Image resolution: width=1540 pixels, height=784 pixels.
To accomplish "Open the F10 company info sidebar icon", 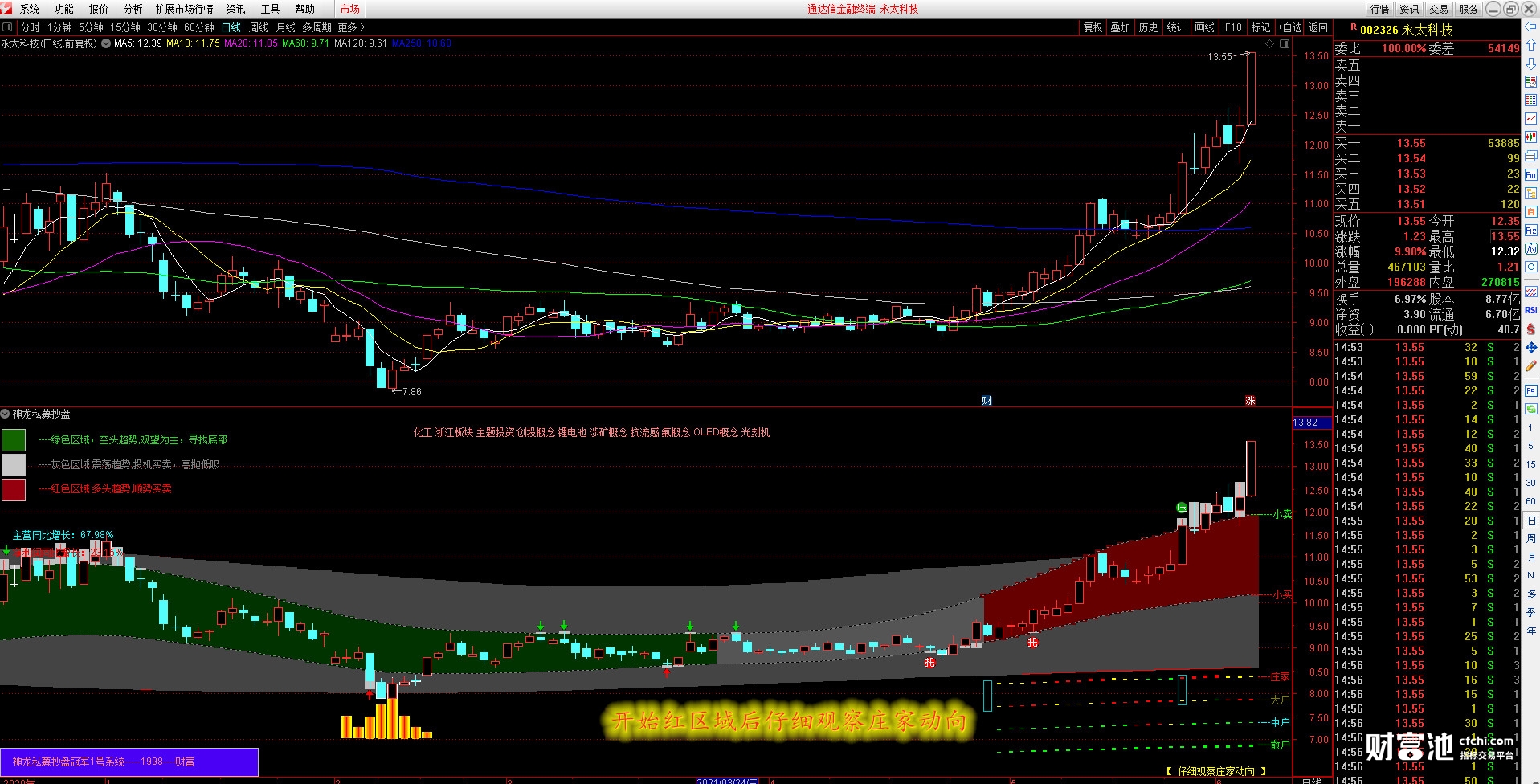I will 1530,174.
